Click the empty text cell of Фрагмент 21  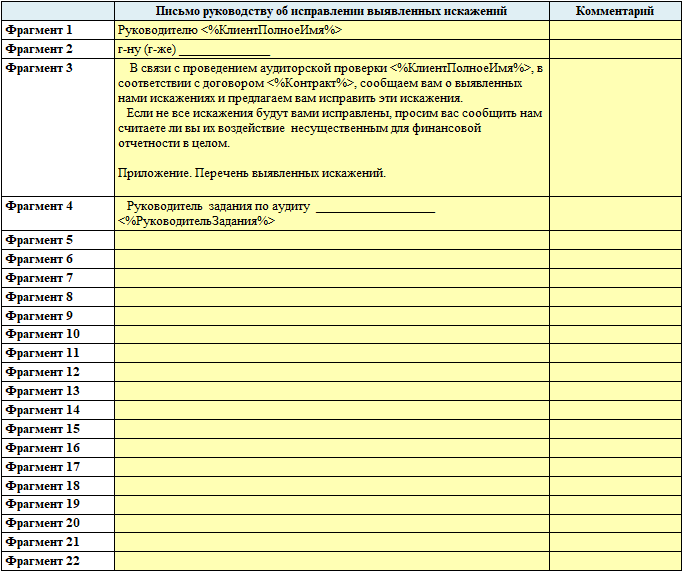(x=331, y=542)
